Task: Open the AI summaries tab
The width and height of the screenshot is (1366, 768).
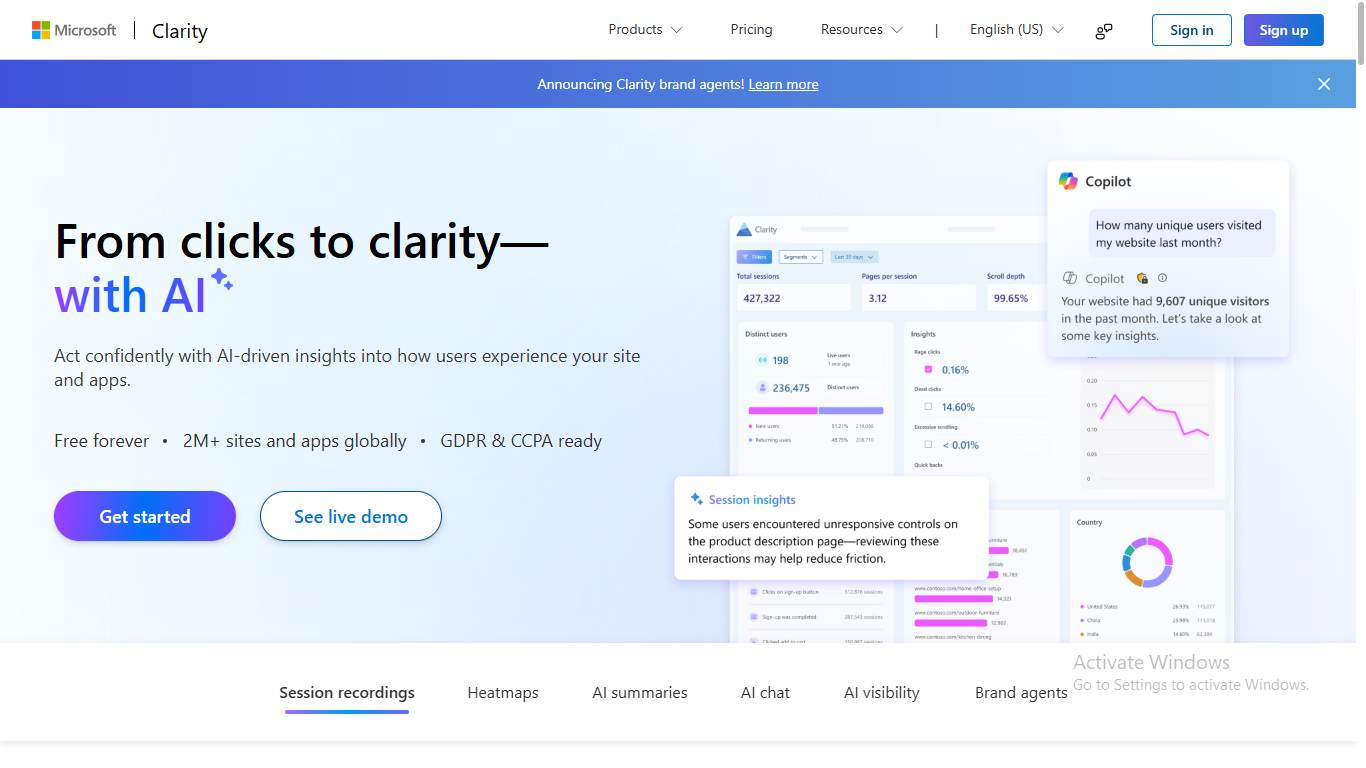Action: 640,692
